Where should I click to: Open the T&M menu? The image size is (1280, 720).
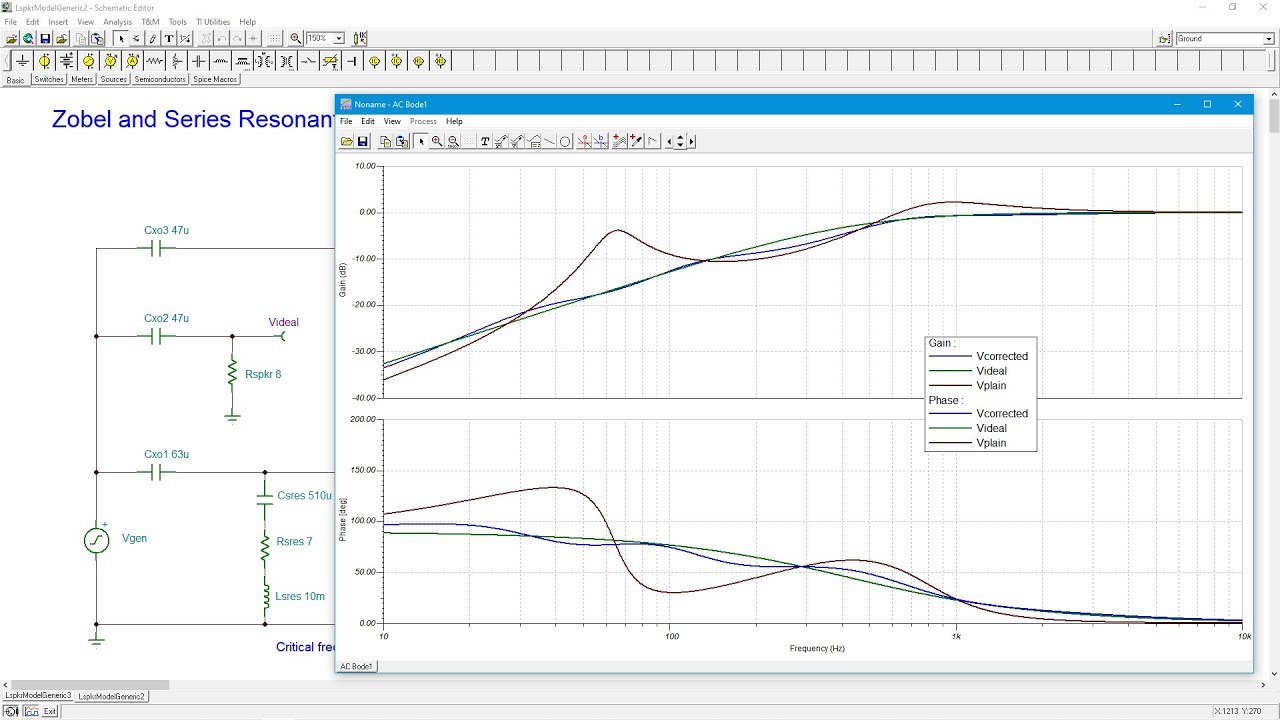150,22
